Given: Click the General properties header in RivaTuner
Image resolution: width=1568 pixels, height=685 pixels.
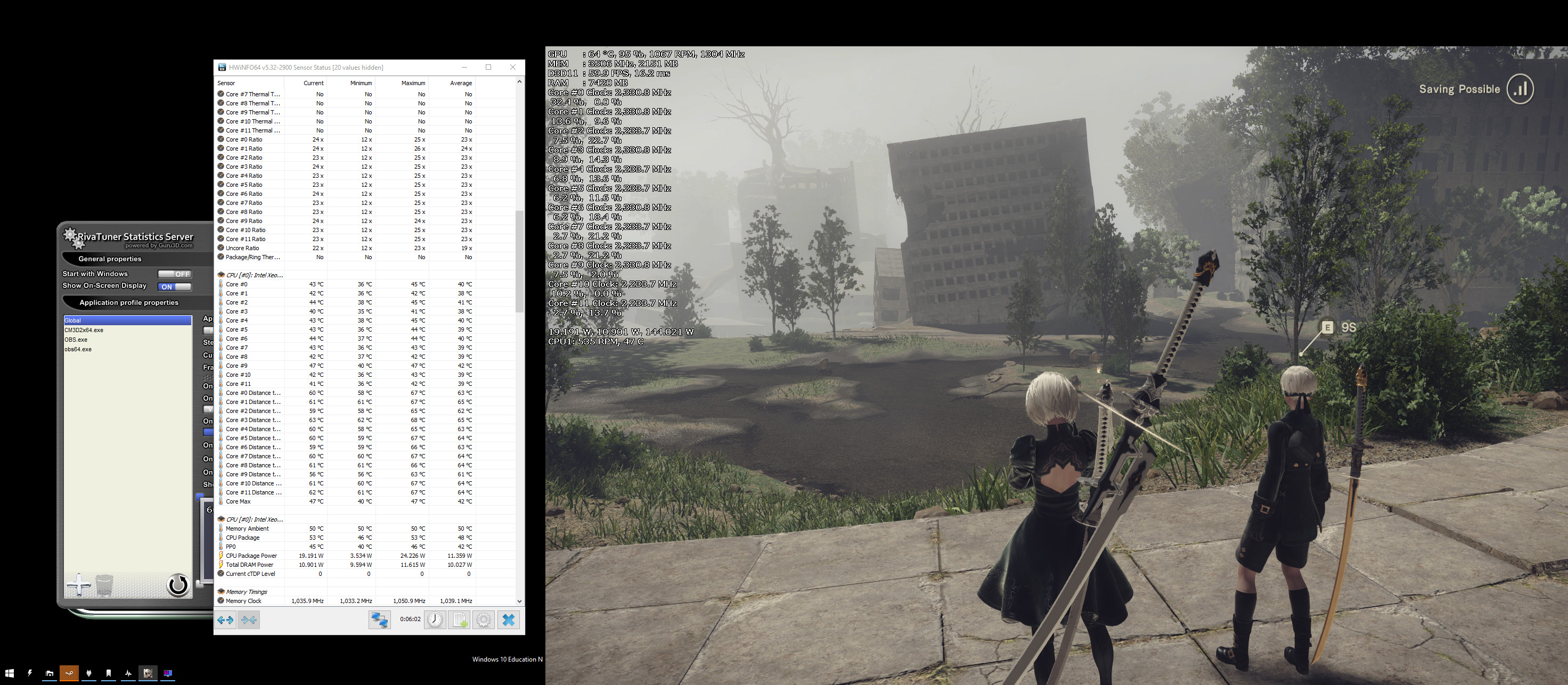Looking at the screenshot, I should pyautogui.click(x=110, y=259).
